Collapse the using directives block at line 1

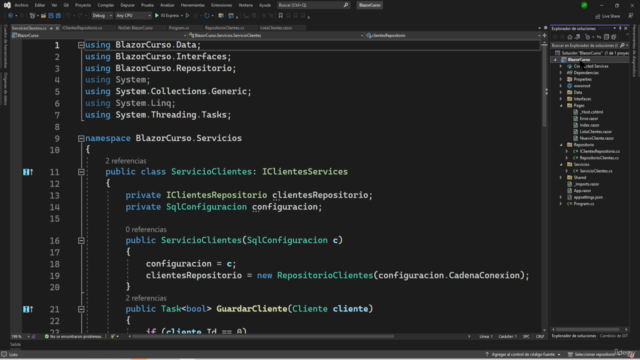click(x=81, y=45)
